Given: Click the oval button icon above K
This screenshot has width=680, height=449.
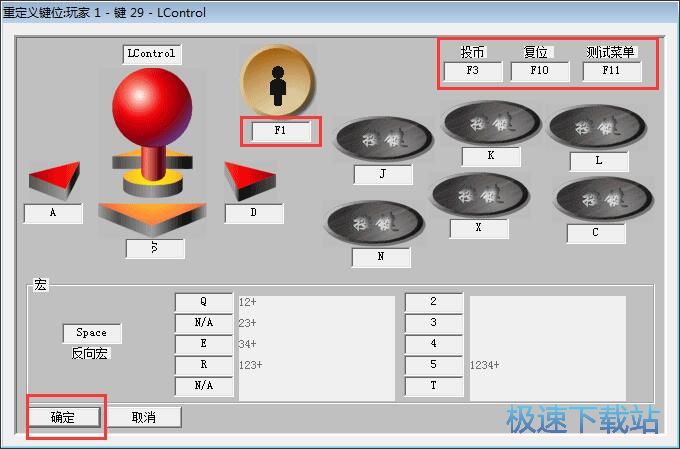Looking at the screenshot, I should (x=491, y=123).
